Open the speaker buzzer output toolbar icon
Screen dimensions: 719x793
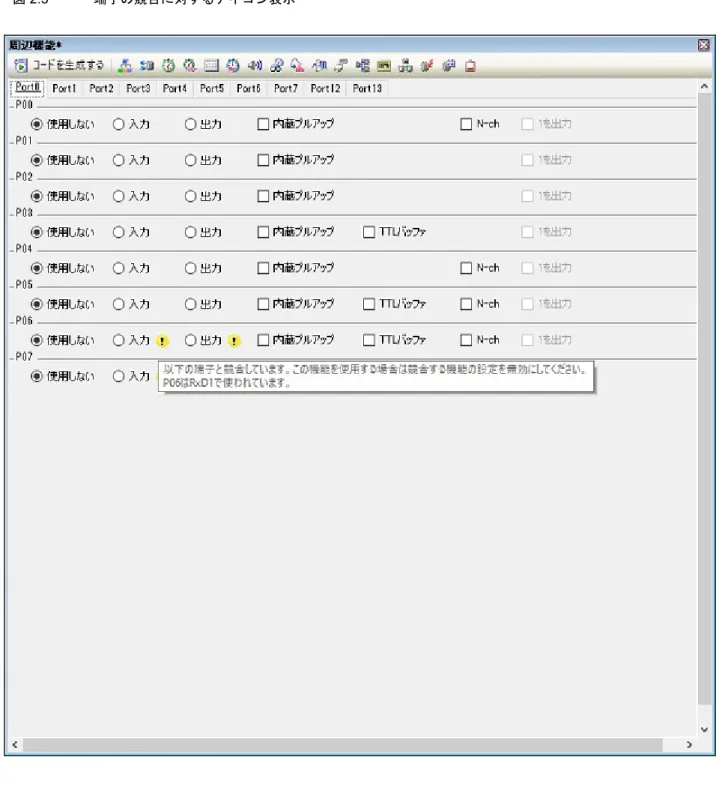coord(255,66)
